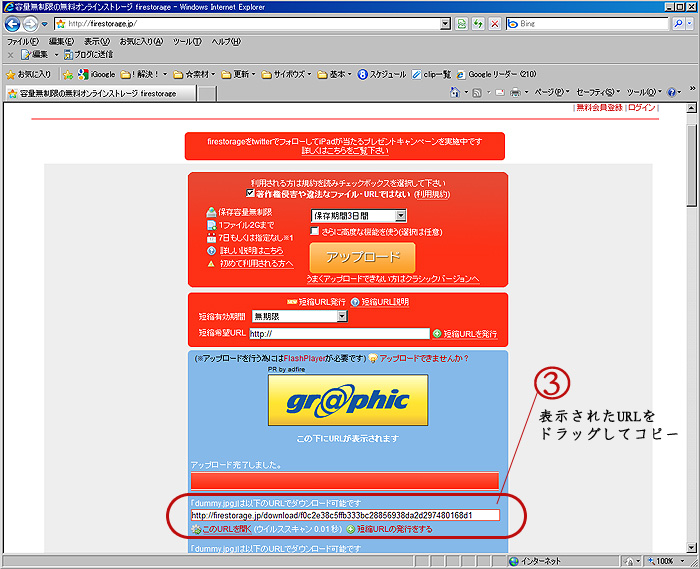This screenshot has width=700, height=569.
Task: Click the browser Back arrow button
Action: tap(12, 24)
